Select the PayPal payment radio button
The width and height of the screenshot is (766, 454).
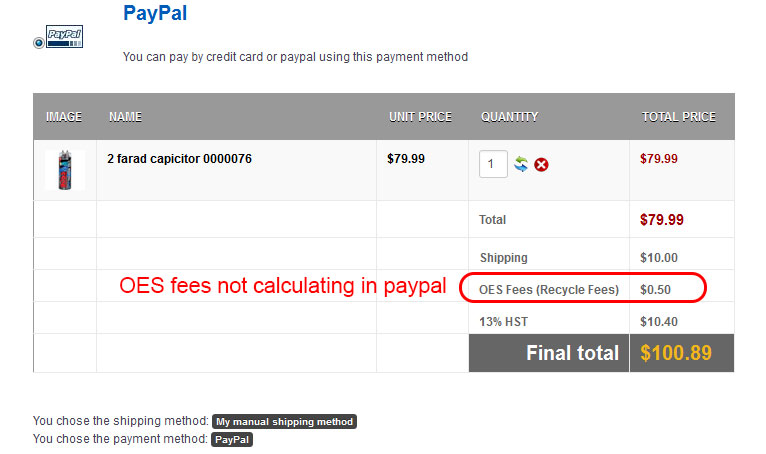tap(38, 42)
